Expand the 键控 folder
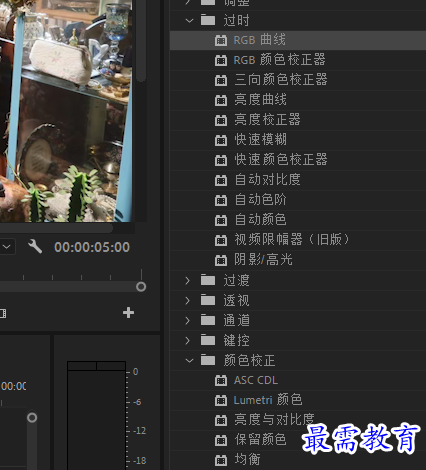The width and height of the screenshot is (426, 470). click(x=188, y=340)
